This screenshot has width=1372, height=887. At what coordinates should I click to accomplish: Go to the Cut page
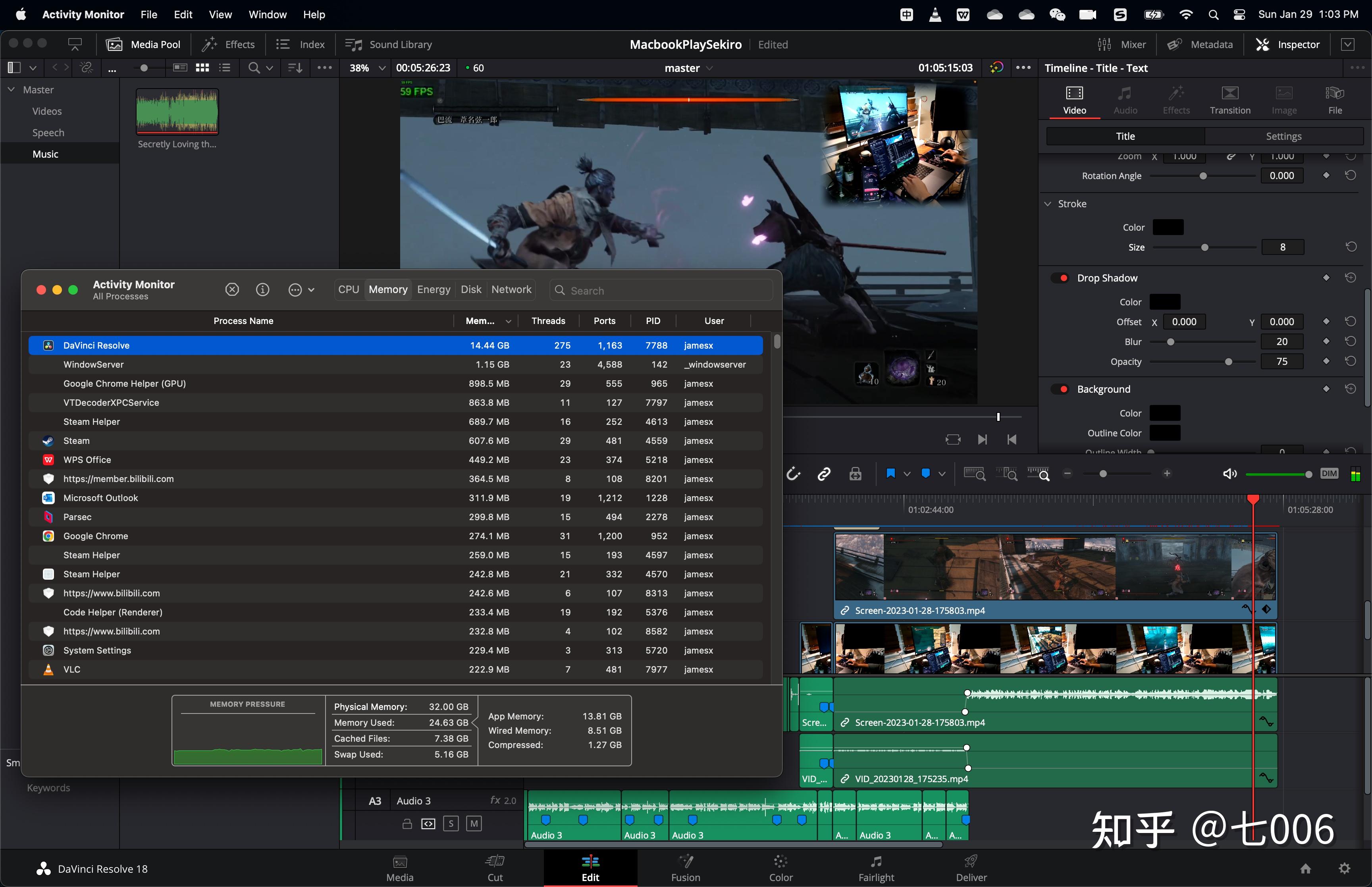(495, 869)
